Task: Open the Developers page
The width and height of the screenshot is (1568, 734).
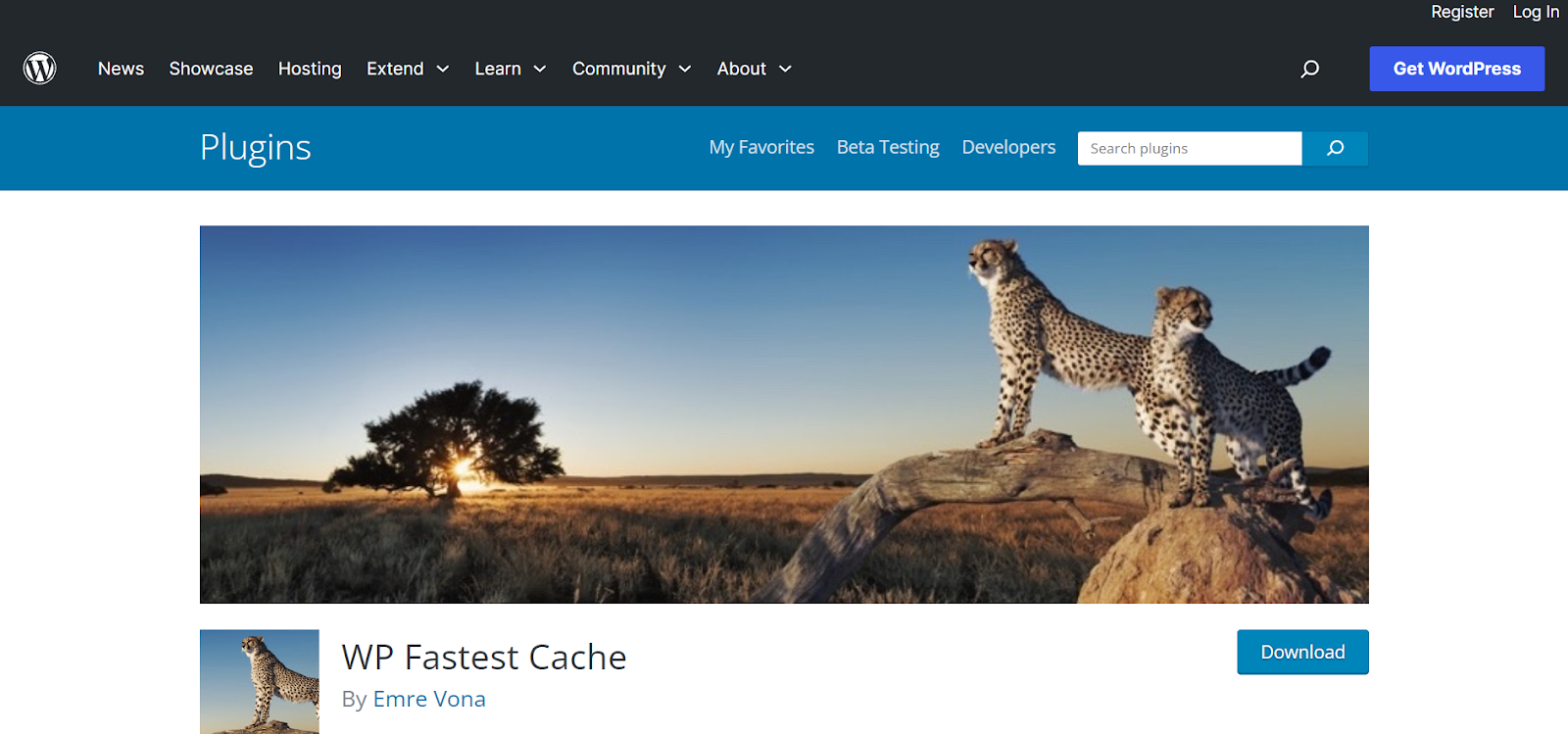Action: click(1008, 147)
